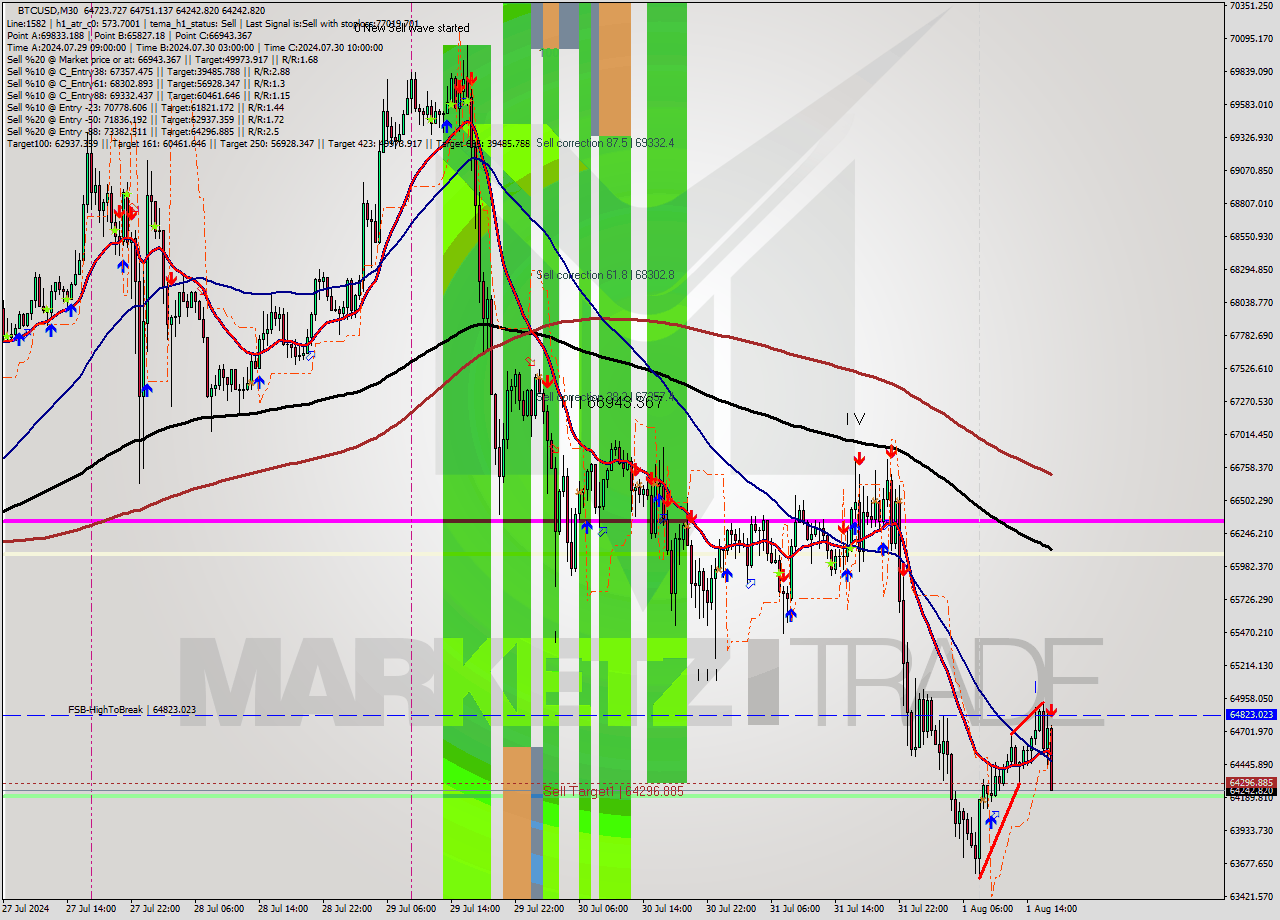The height and width of the screenshot is (920, 1280).
Task: Click the 'Sell correction 87.5 | 69332.4' label
Action: [x=605, y=143]
